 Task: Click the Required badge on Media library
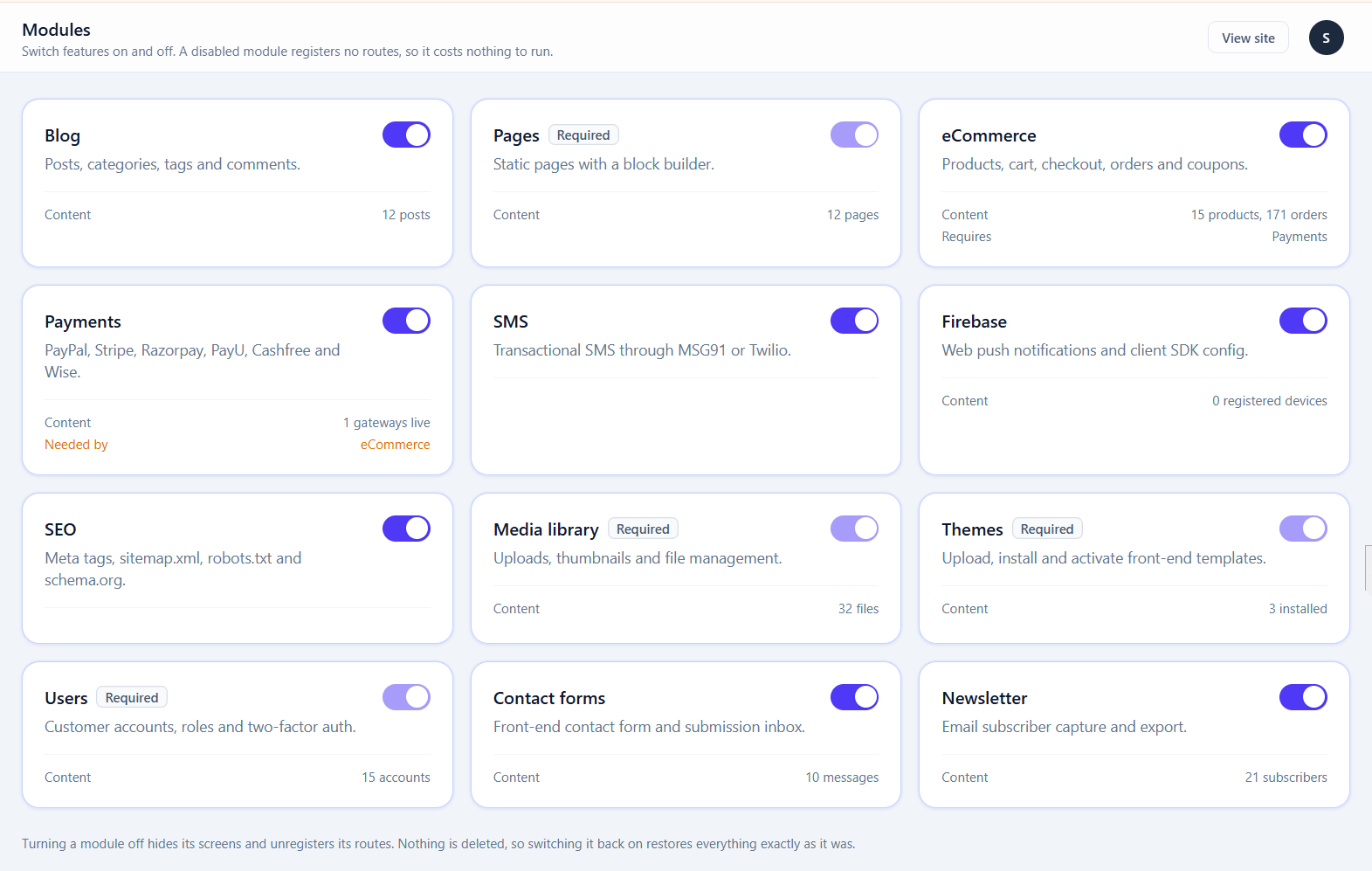pos(643,529)
